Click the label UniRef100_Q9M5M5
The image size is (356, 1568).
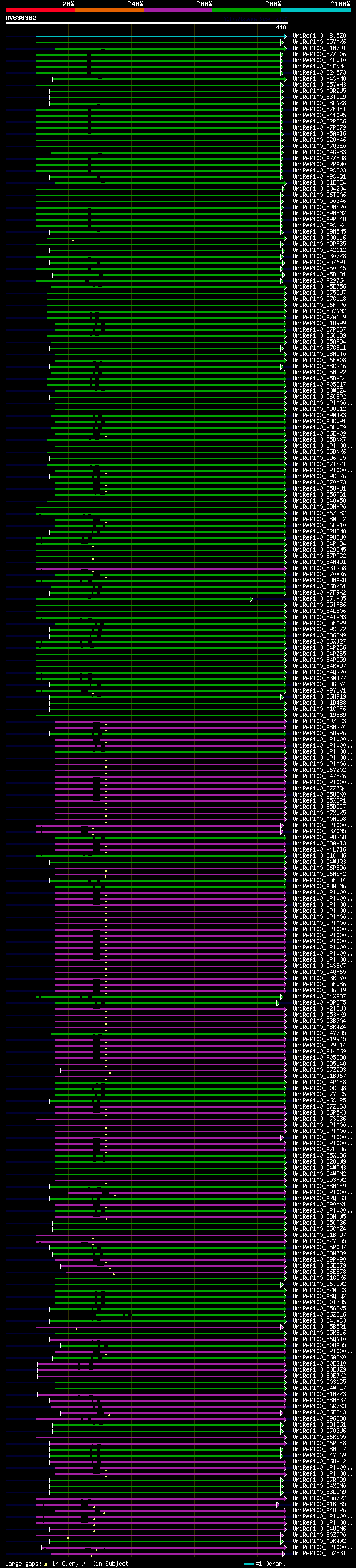click(319, 232)
